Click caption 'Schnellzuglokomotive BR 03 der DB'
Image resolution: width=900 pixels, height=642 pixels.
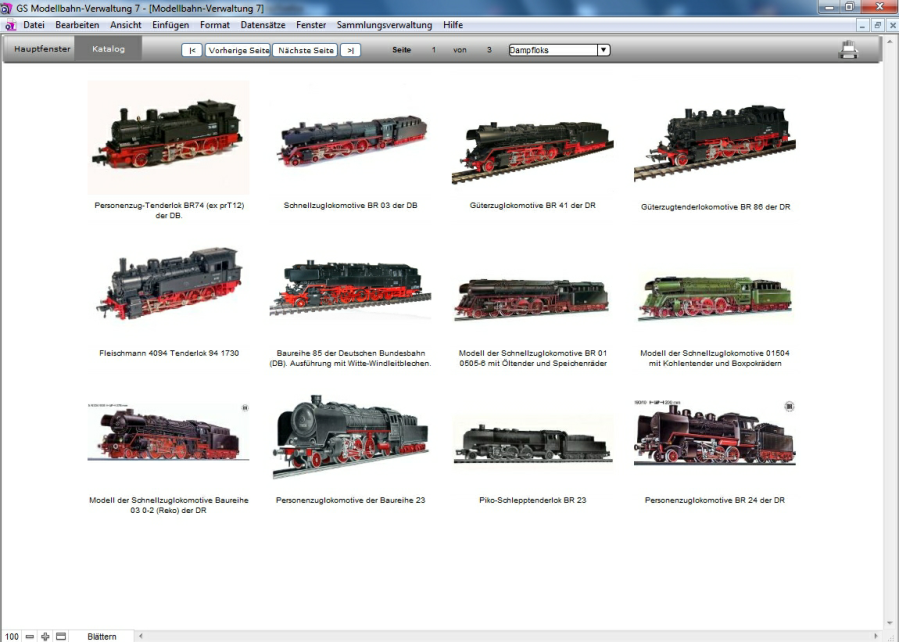pyautogui.click(x=350, y=205)
